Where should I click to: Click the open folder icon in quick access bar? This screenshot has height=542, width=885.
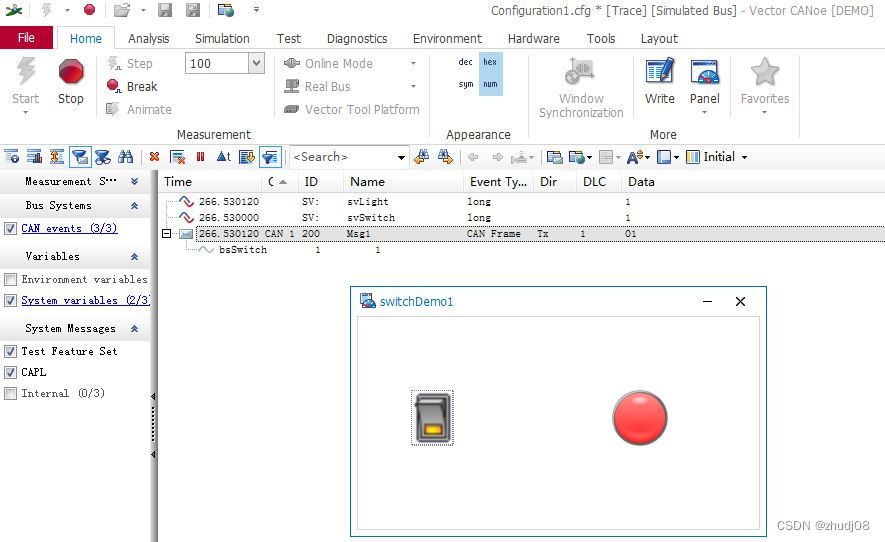pyautogui.click(x=121, y=10)
